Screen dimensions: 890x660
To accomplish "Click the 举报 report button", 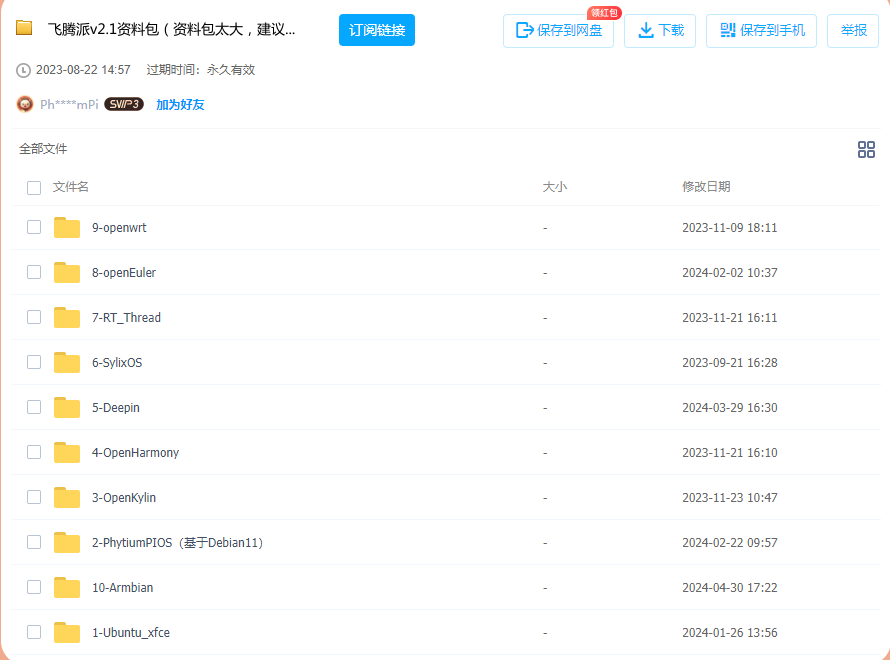I will coord(853,31).
